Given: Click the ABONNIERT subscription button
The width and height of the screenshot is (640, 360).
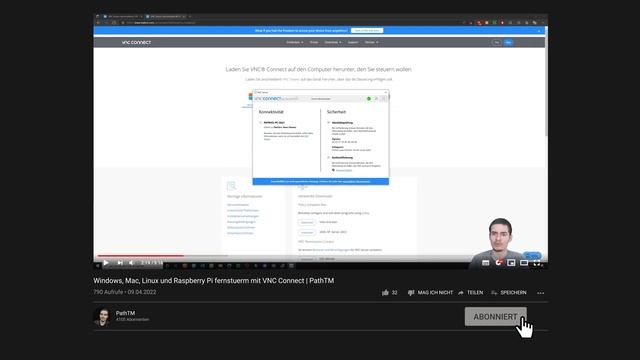Looking at the screenshot, I should click(x=496, y=317).
